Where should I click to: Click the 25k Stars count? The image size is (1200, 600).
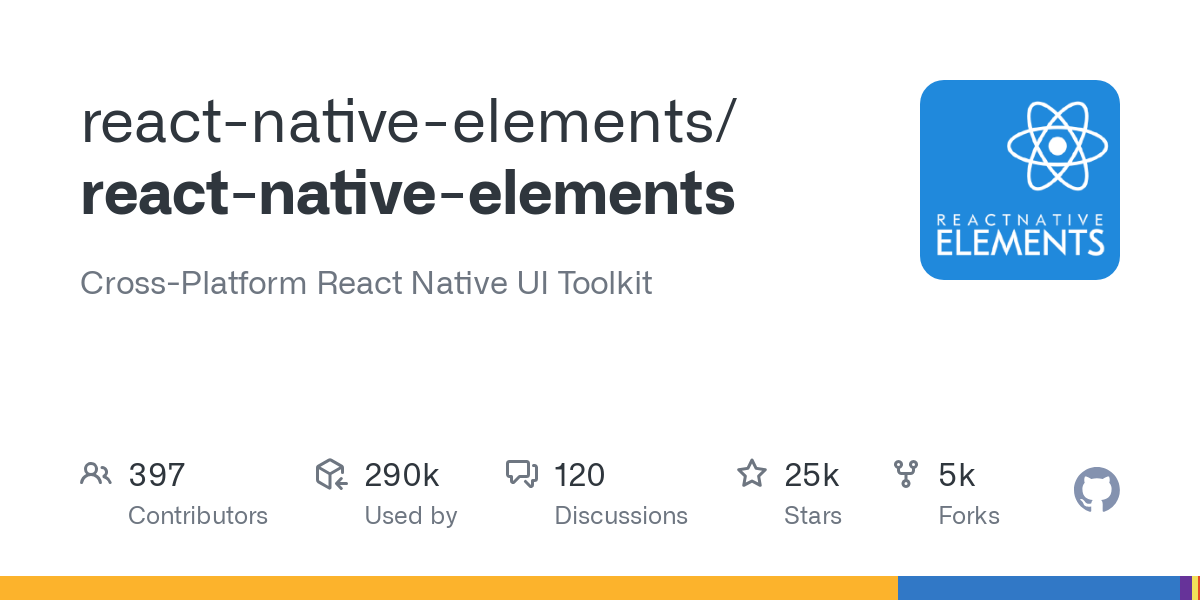coord(811,475)
